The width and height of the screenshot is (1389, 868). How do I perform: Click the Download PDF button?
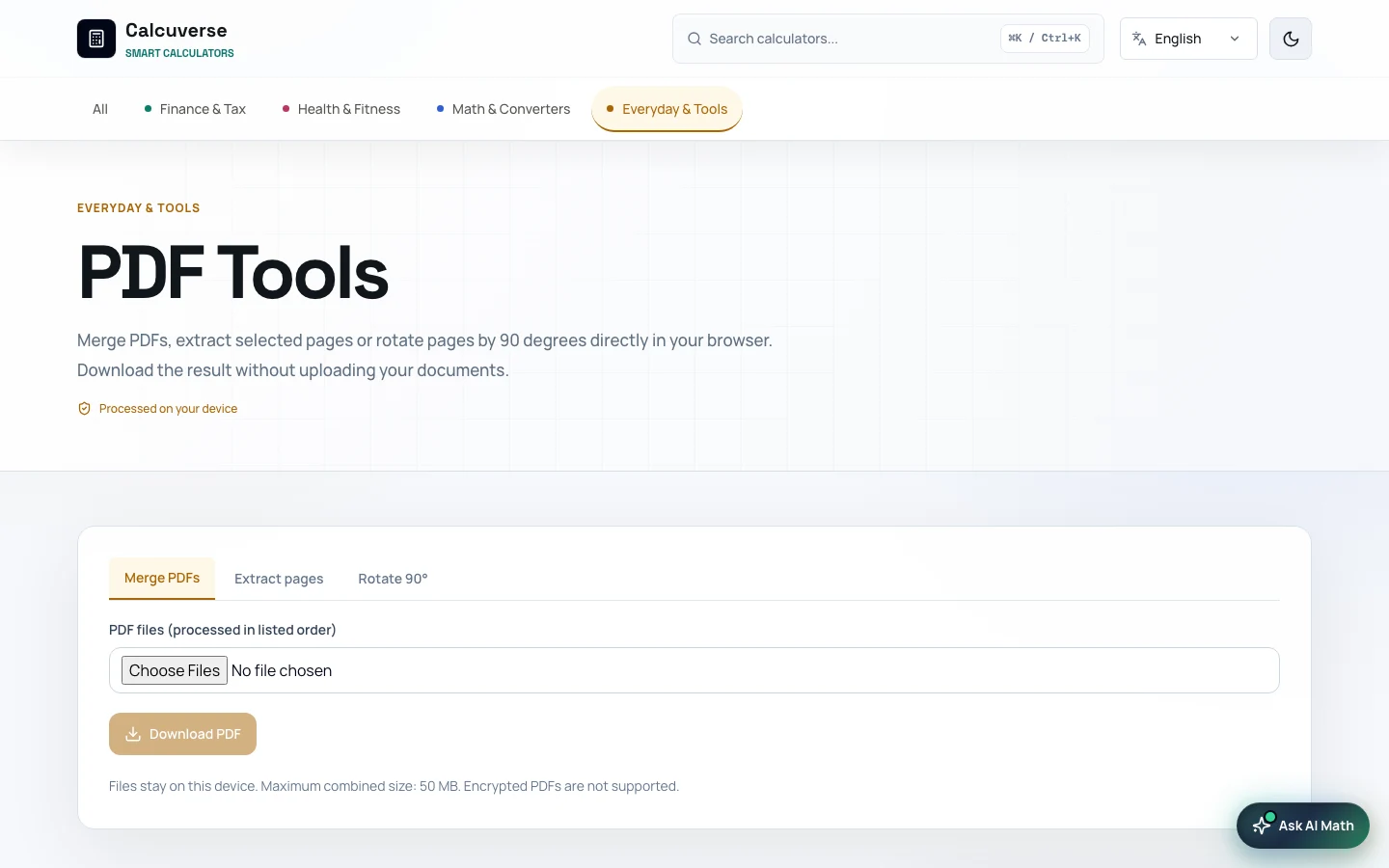182,734
